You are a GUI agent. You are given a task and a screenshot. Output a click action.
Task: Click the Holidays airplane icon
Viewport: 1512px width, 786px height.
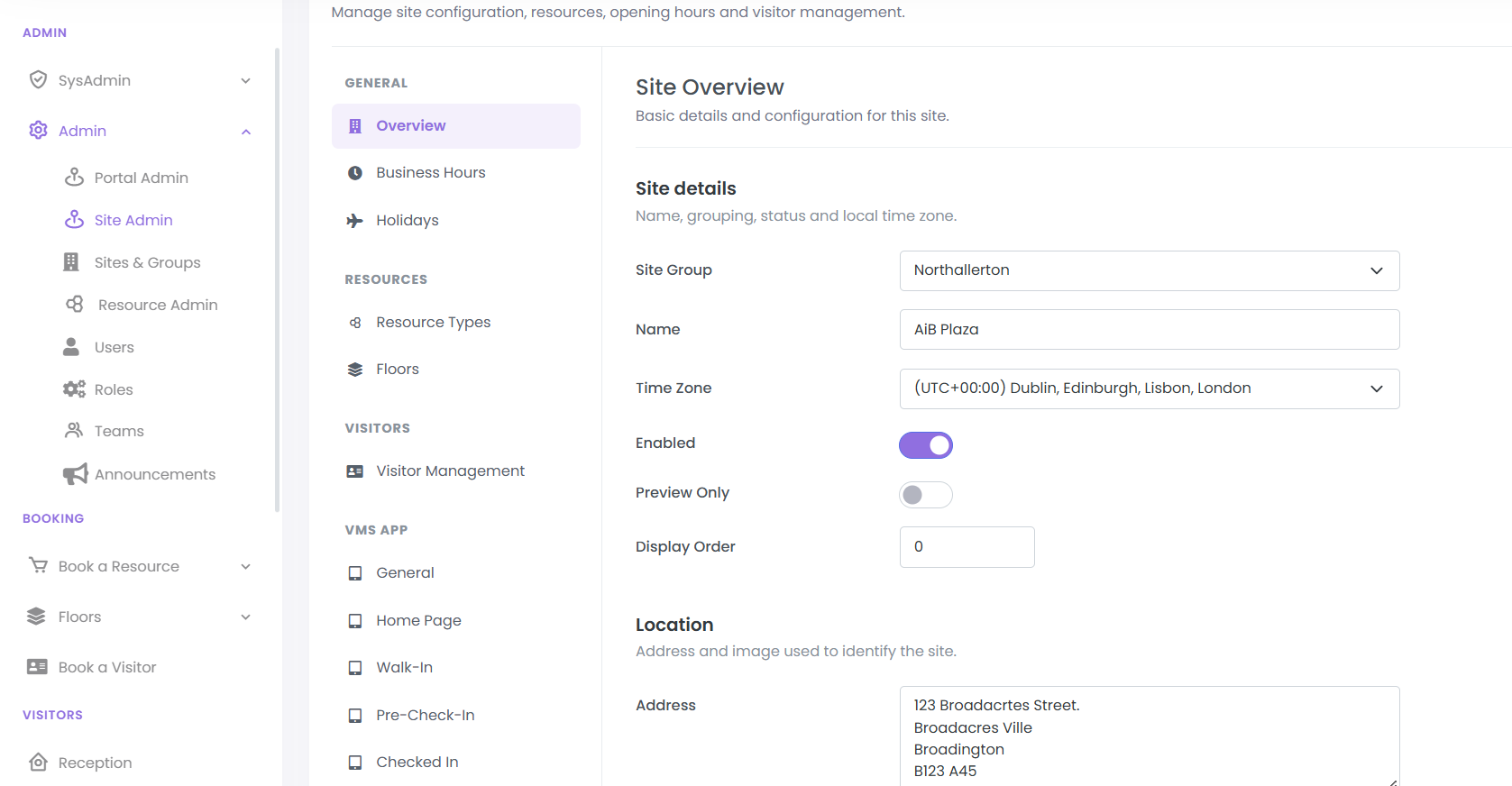click(355, 221)
